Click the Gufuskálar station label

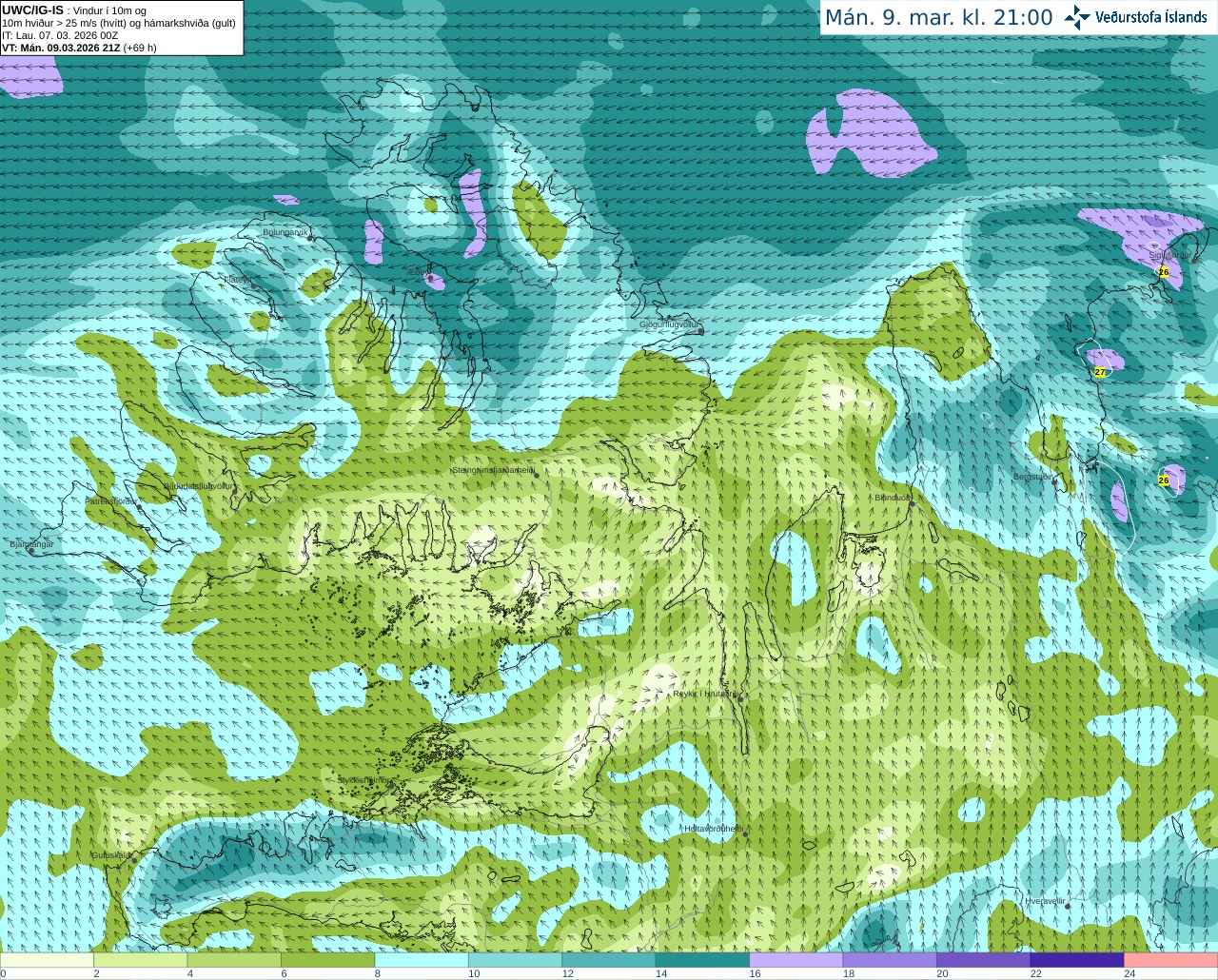click(110, 854)
